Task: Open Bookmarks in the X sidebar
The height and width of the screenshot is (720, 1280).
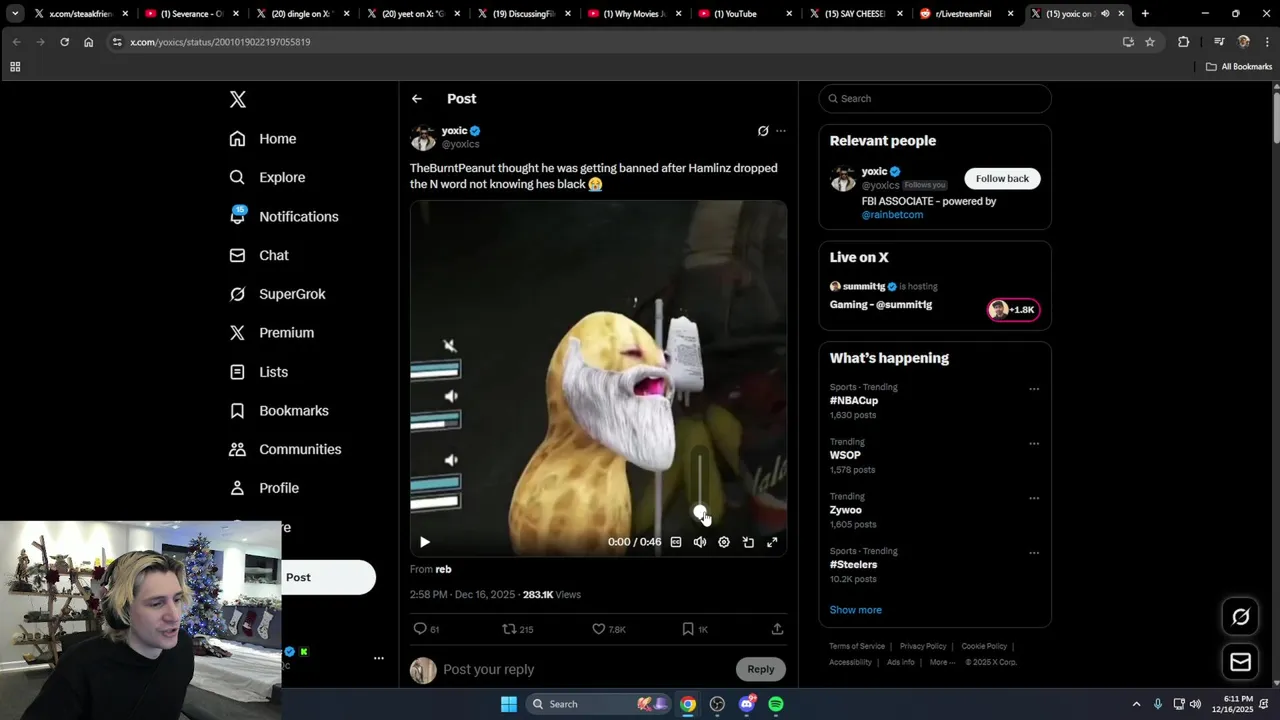Action: pos(279,411)
